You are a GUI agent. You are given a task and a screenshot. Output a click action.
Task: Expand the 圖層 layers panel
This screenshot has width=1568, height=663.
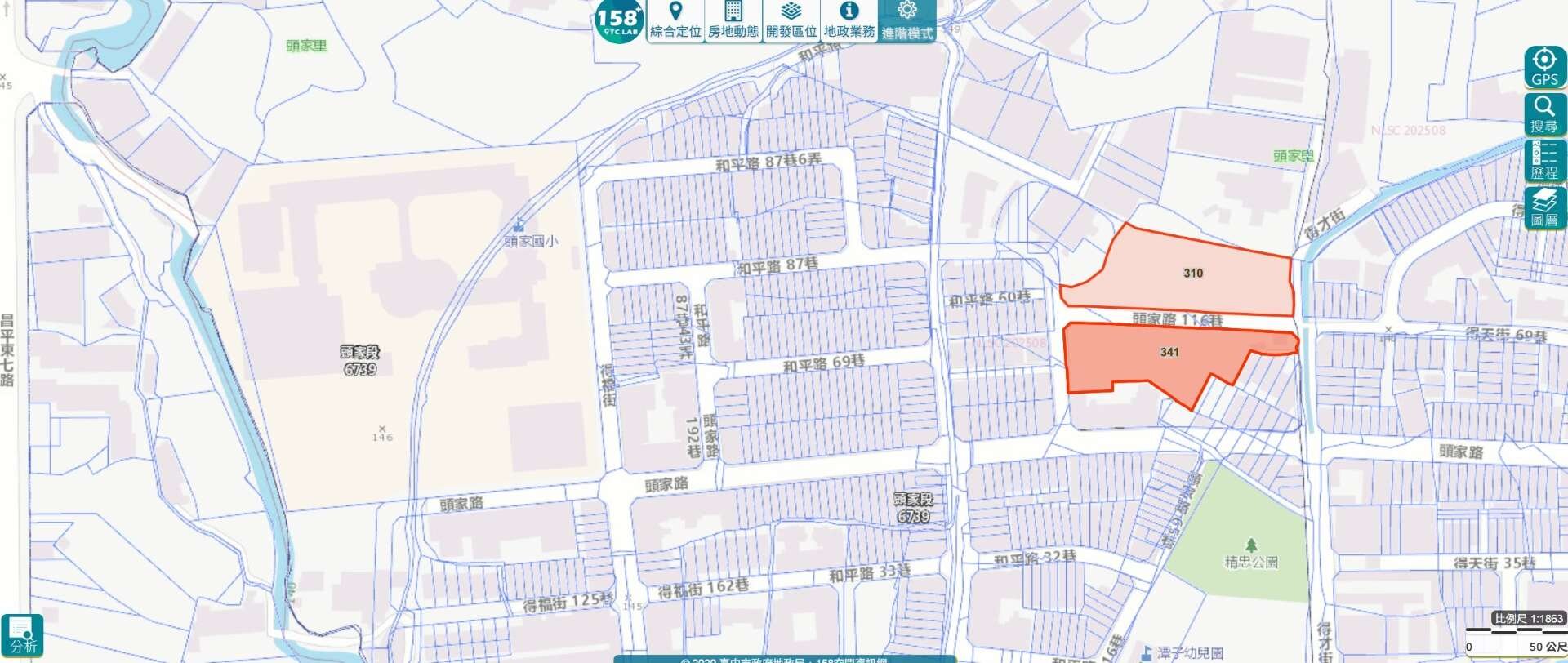point(1544,208)
